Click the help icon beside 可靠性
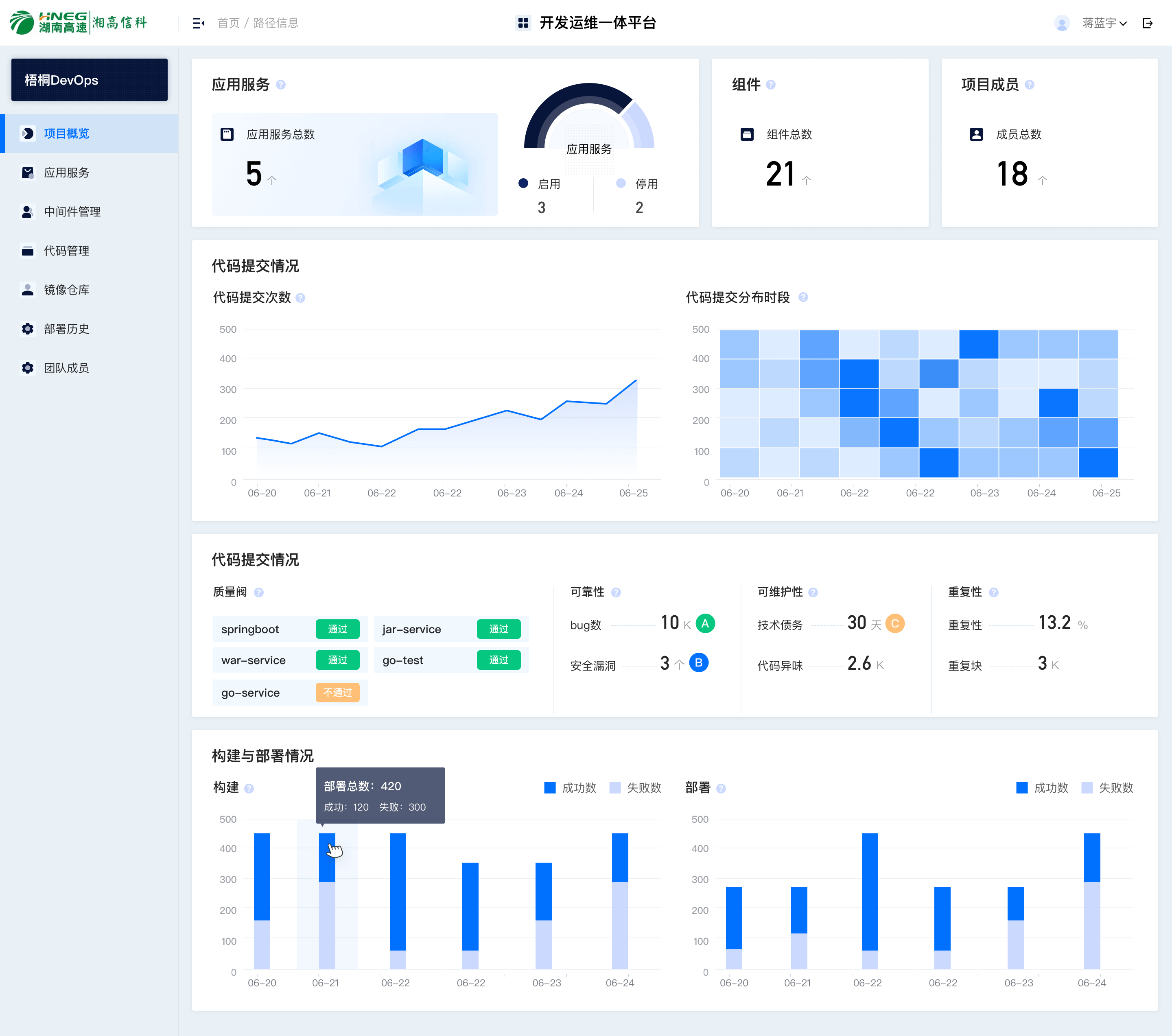 (x=616, y=592)
